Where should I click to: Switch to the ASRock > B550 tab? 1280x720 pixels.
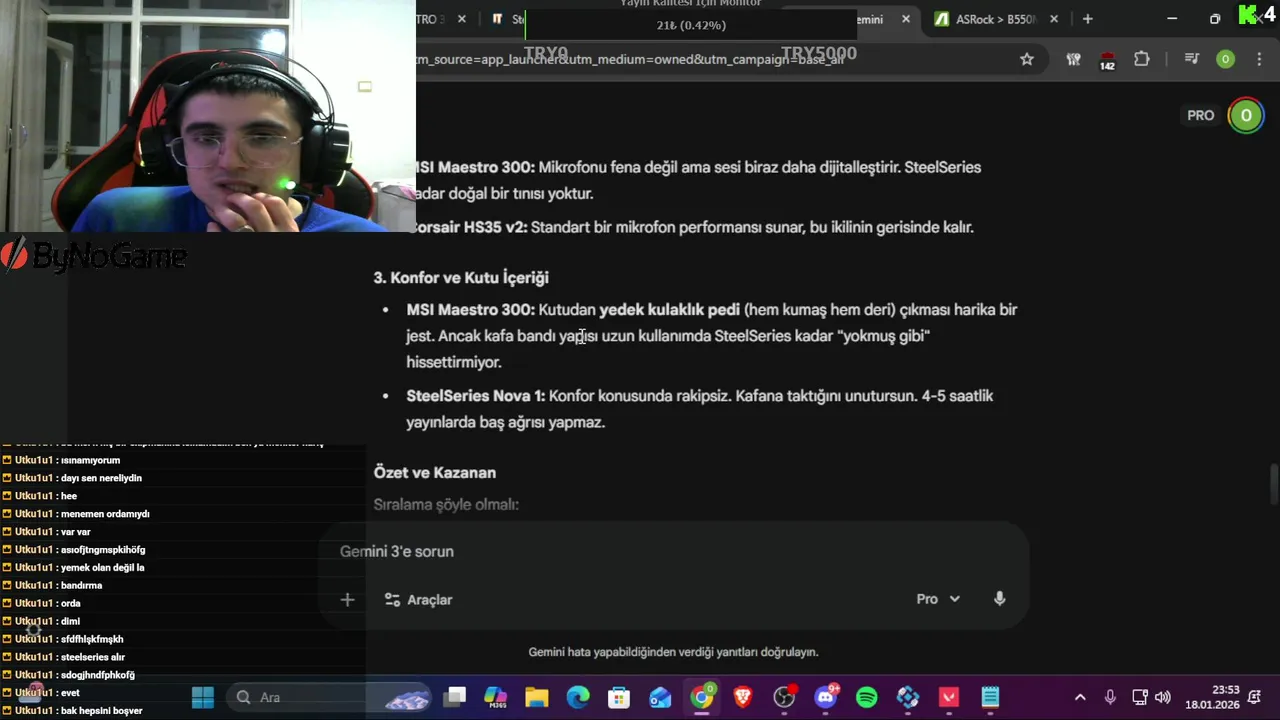pos(996,19)
